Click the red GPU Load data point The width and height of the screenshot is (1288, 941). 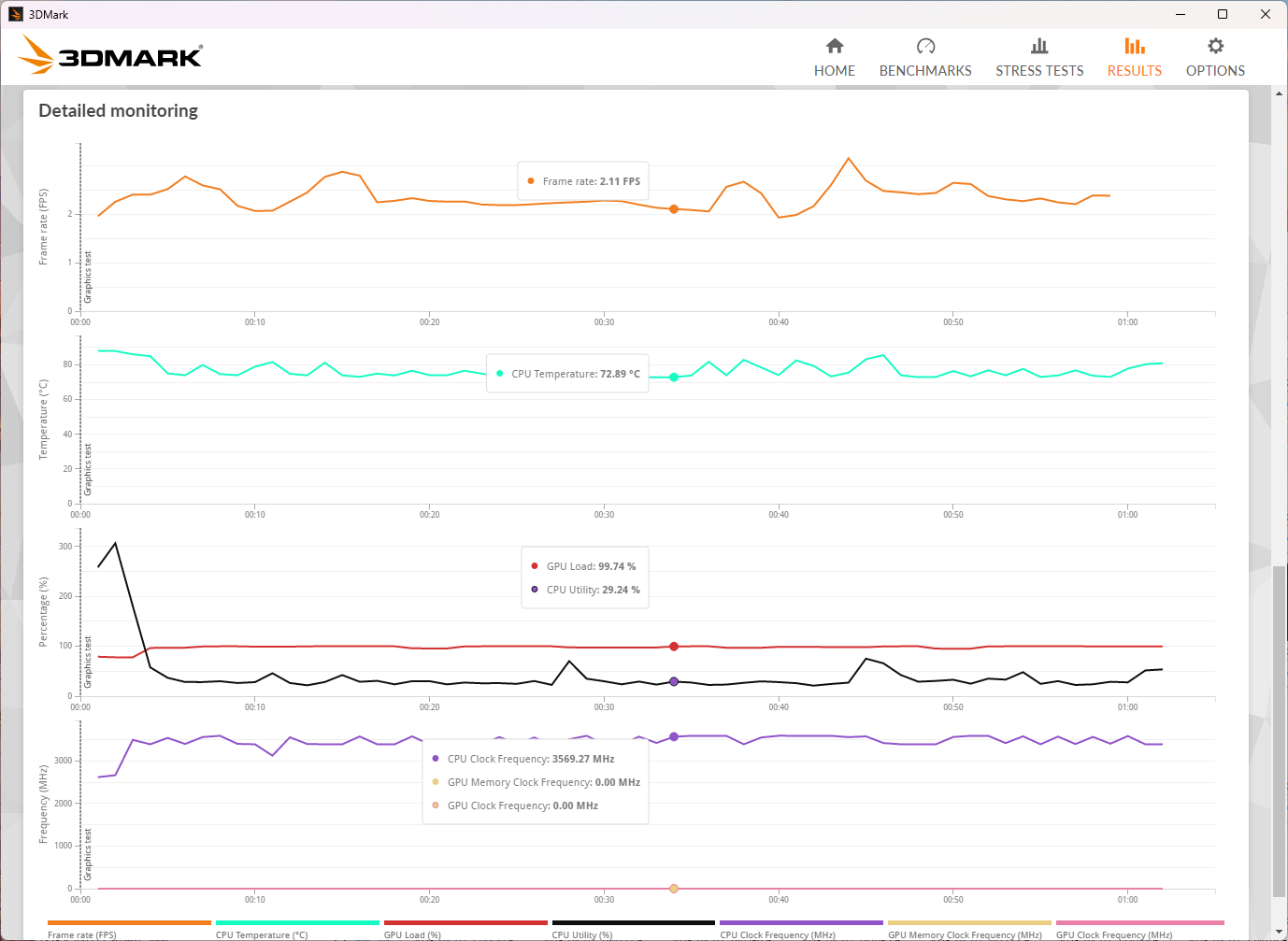[x=674, y=647]
